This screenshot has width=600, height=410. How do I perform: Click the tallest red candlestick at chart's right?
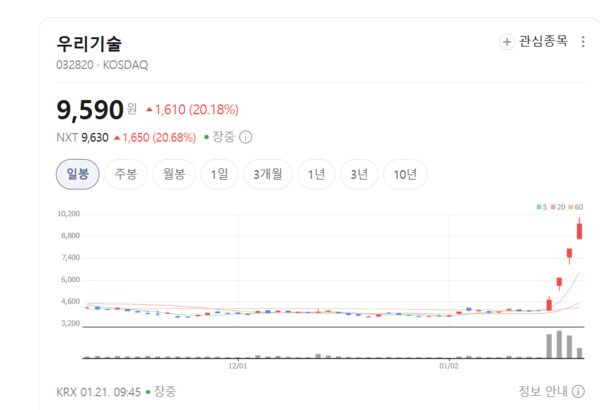click(579, 231)
